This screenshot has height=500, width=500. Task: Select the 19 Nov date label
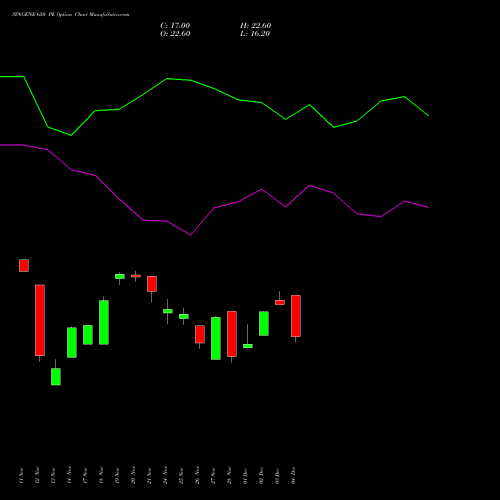tap(117, 475)
